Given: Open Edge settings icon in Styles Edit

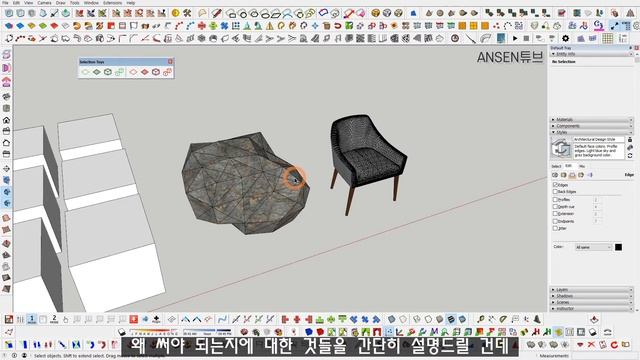Looking at the screenshot, I should click(x=555, y=175).
